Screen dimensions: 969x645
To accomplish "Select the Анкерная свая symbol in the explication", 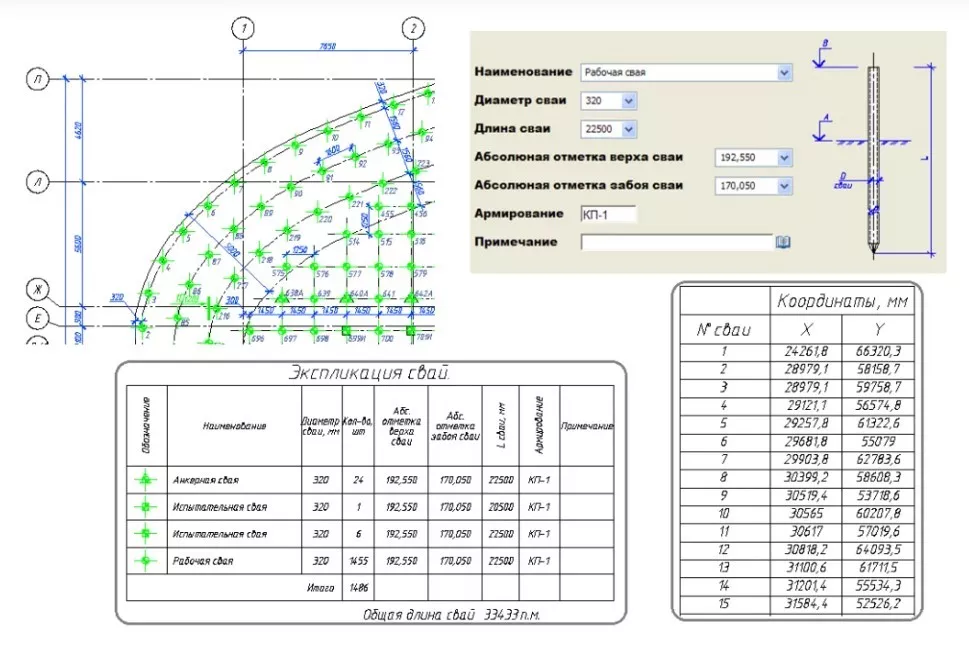I will [x=148, y=478].
